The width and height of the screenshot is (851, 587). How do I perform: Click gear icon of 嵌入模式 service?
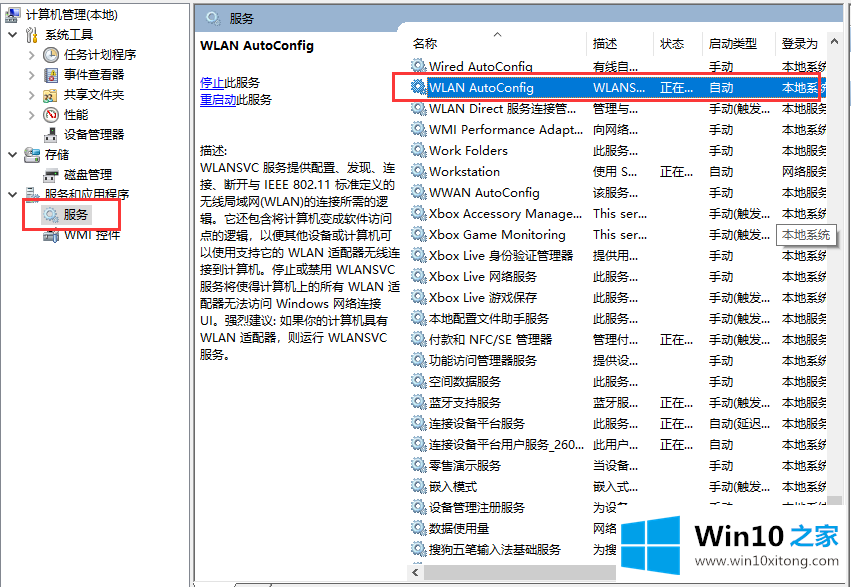tap(418, 487)
